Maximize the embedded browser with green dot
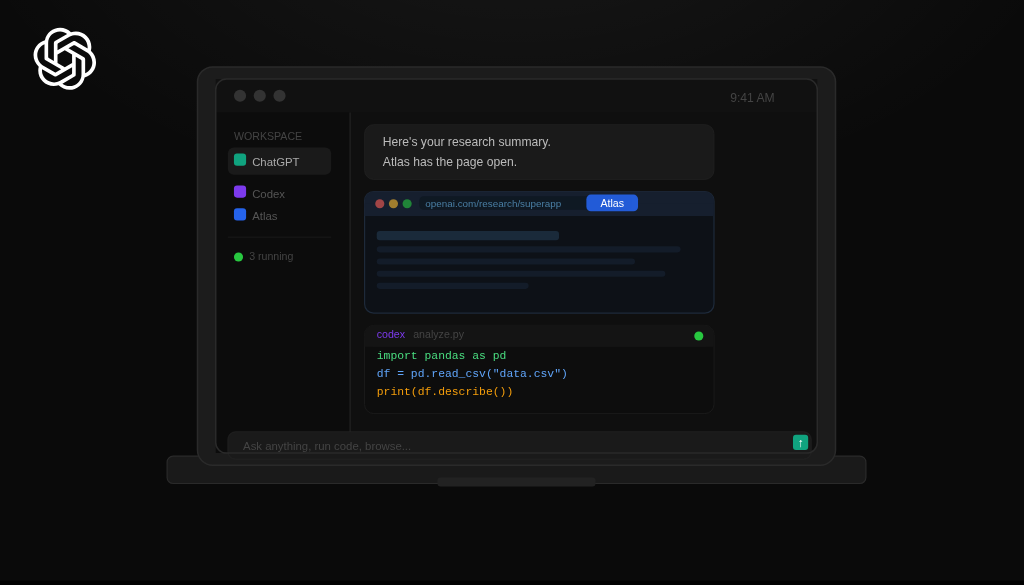The width and height of the screenshot is (1024, 585). pyautogui.click(x=407, y=204)
